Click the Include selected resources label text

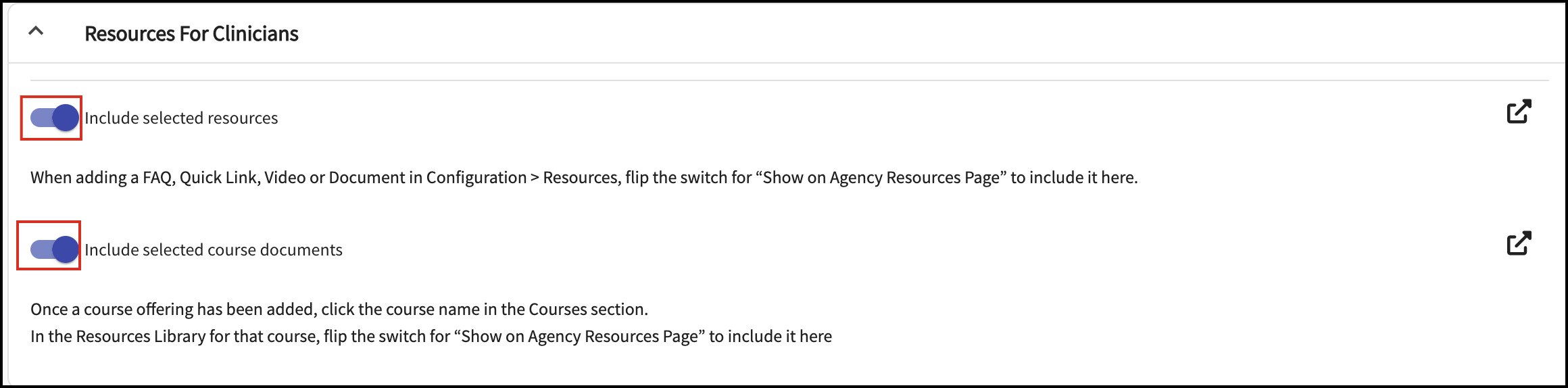[181, 118]
